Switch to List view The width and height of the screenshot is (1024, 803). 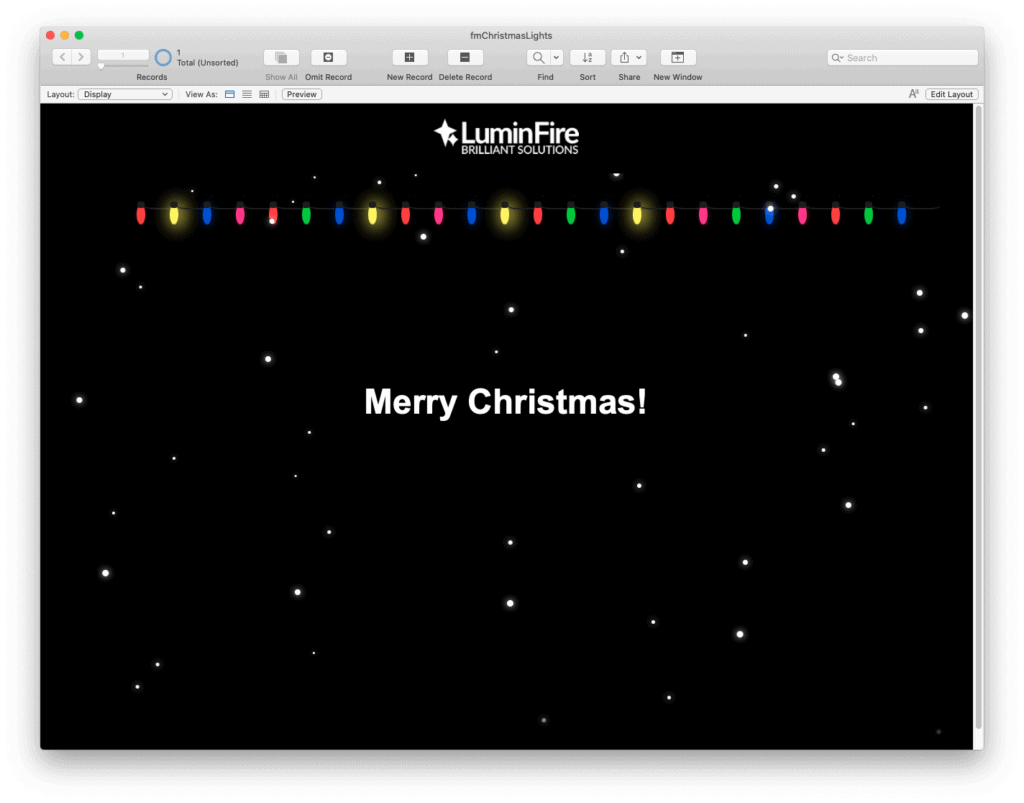(x=246, y=93)
